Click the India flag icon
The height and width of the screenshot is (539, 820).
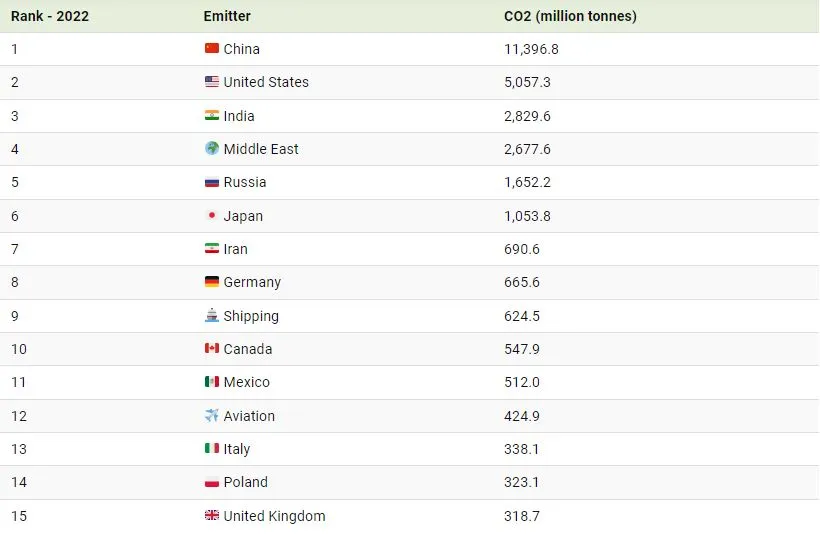(211, 115)
